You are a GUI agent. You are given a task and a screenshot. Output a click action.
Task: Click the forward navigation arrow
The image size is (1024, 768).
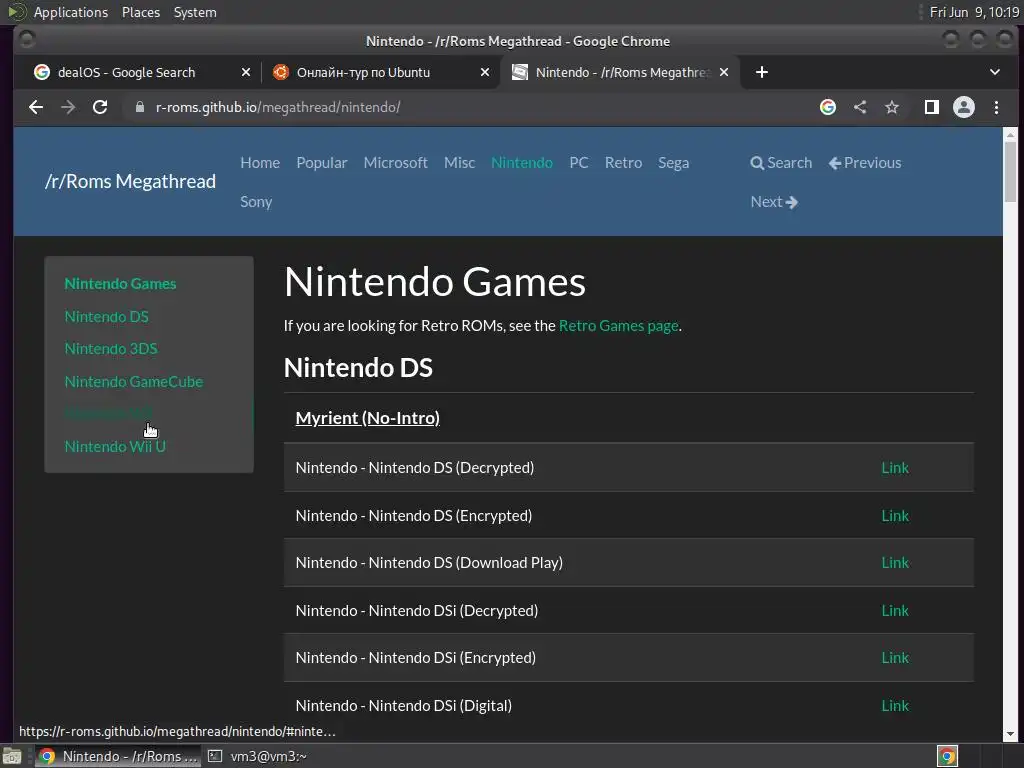point(68,107)
